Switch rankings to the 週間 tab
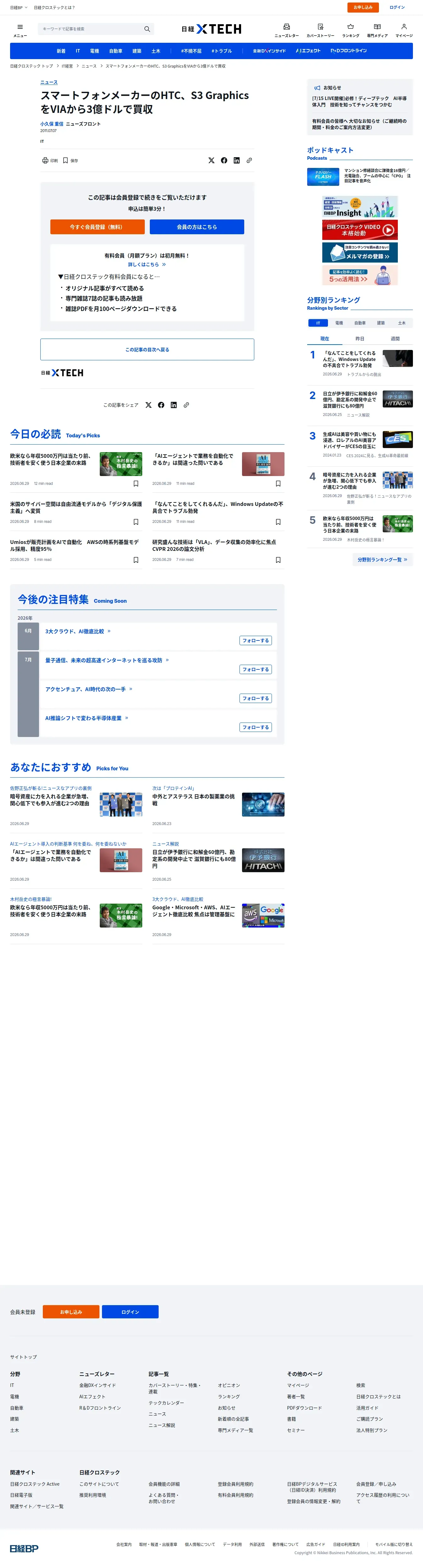Image resolution: width=423 pixels, height=1568 pixels. (x=395, y=339)
